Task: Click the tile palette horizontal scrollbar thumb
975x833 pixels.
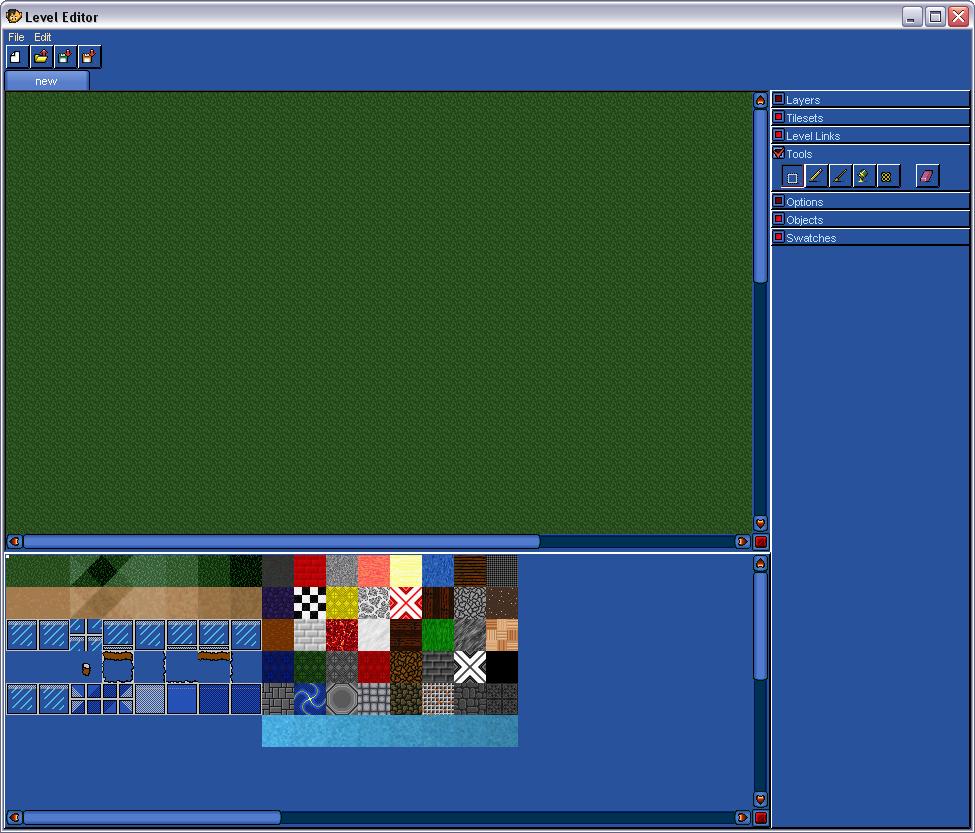Action: 152,817
